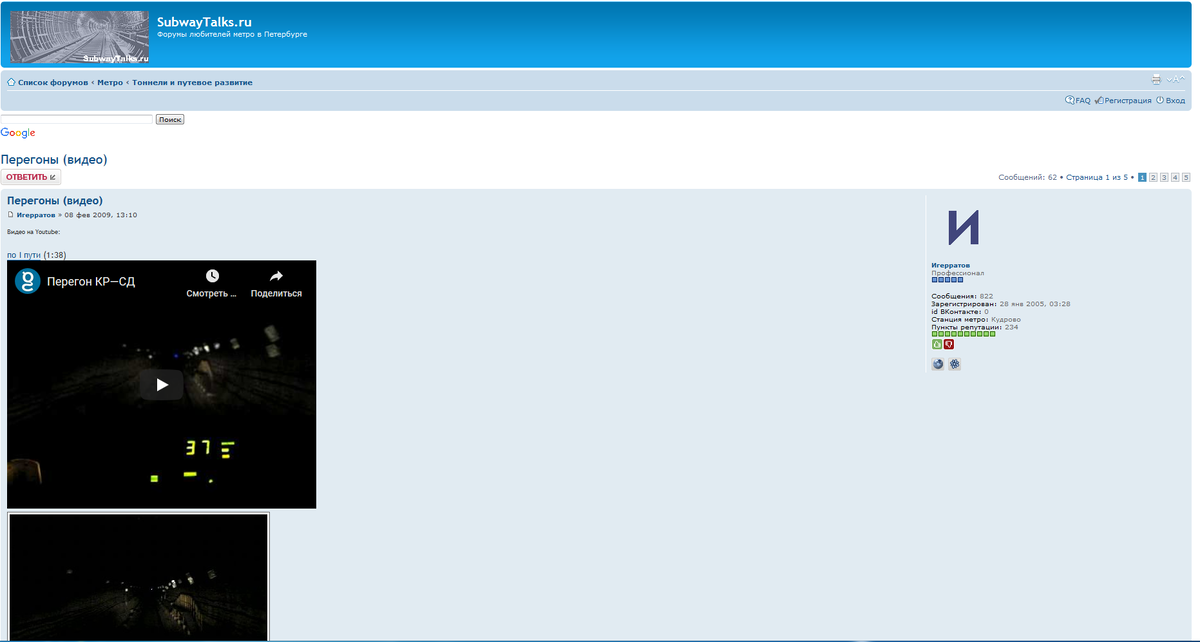Viewport: 1200px width, 642px height.
Task: Click the Зарегистрирован: 28 янв 2005 text
Action: click(x=1001, y=304)
